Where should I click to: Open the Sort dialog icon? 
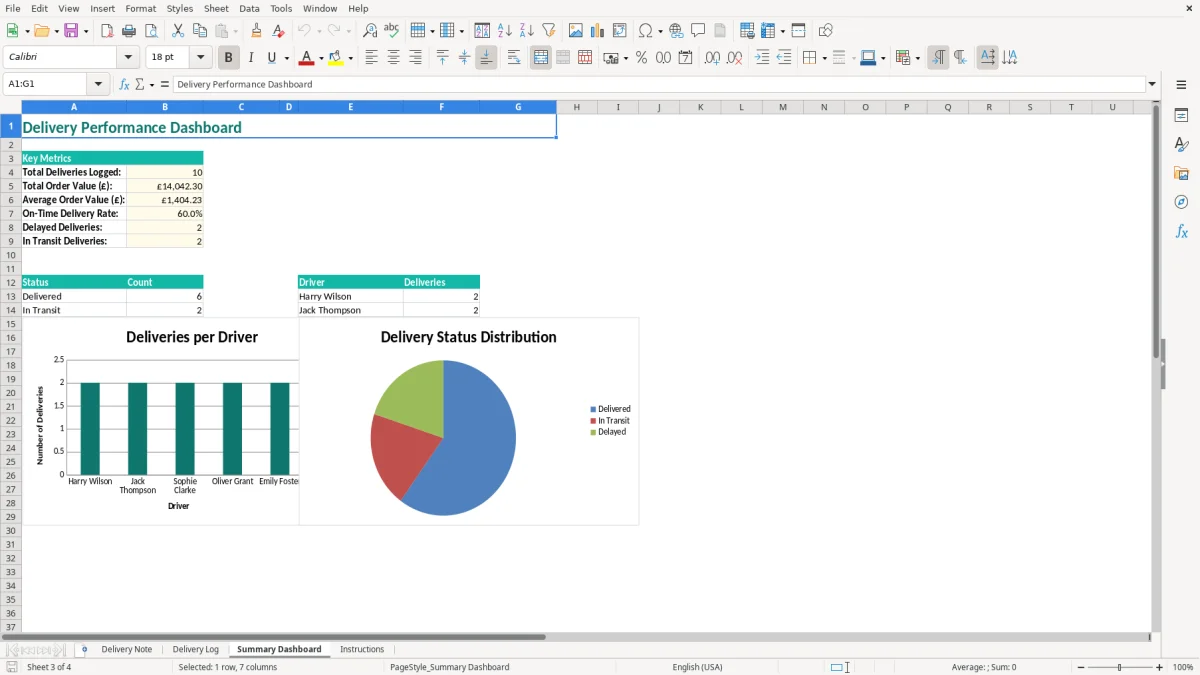click(482, 31)
